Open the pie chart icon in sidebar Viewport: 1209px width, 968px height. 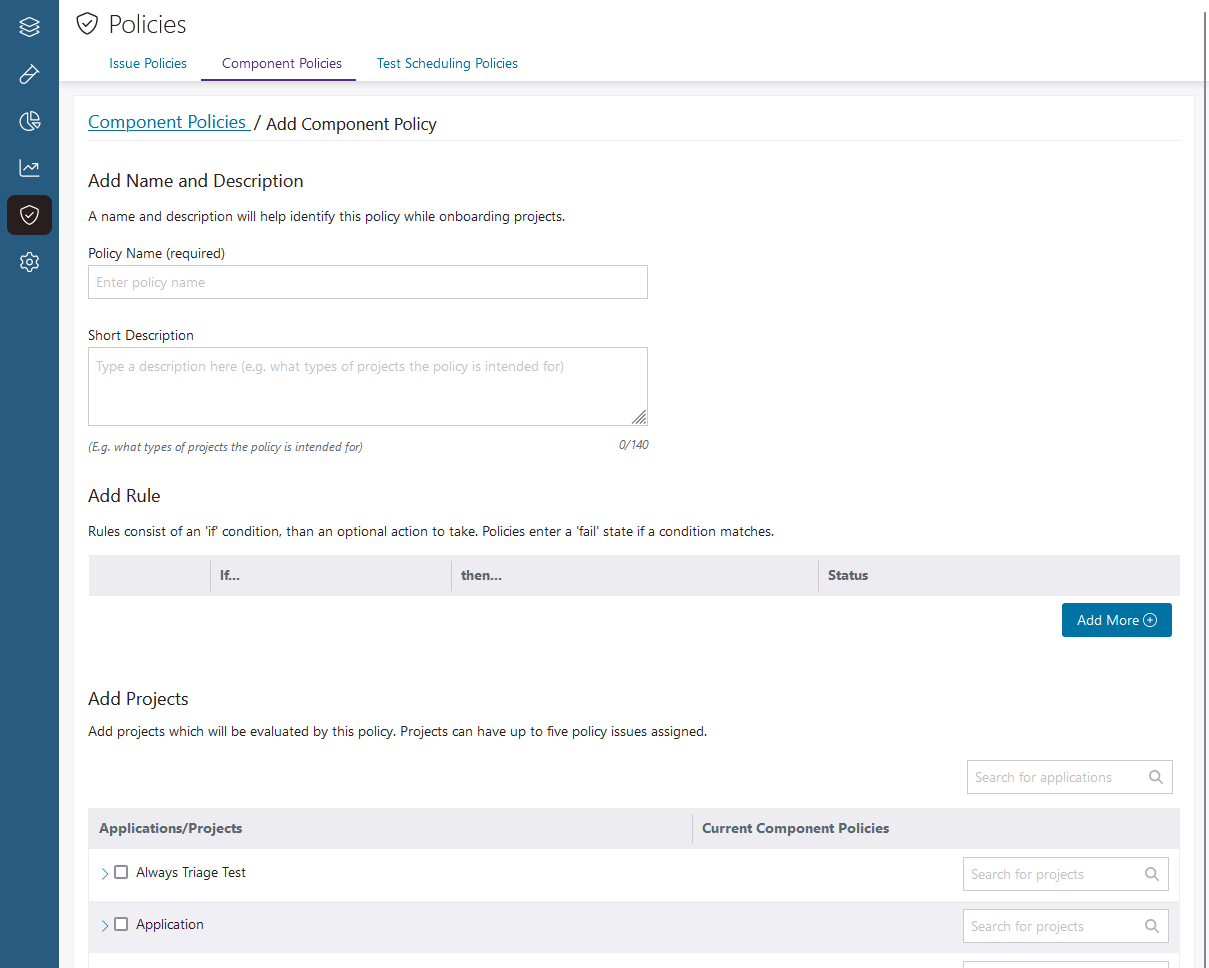(x=29, y=121)
